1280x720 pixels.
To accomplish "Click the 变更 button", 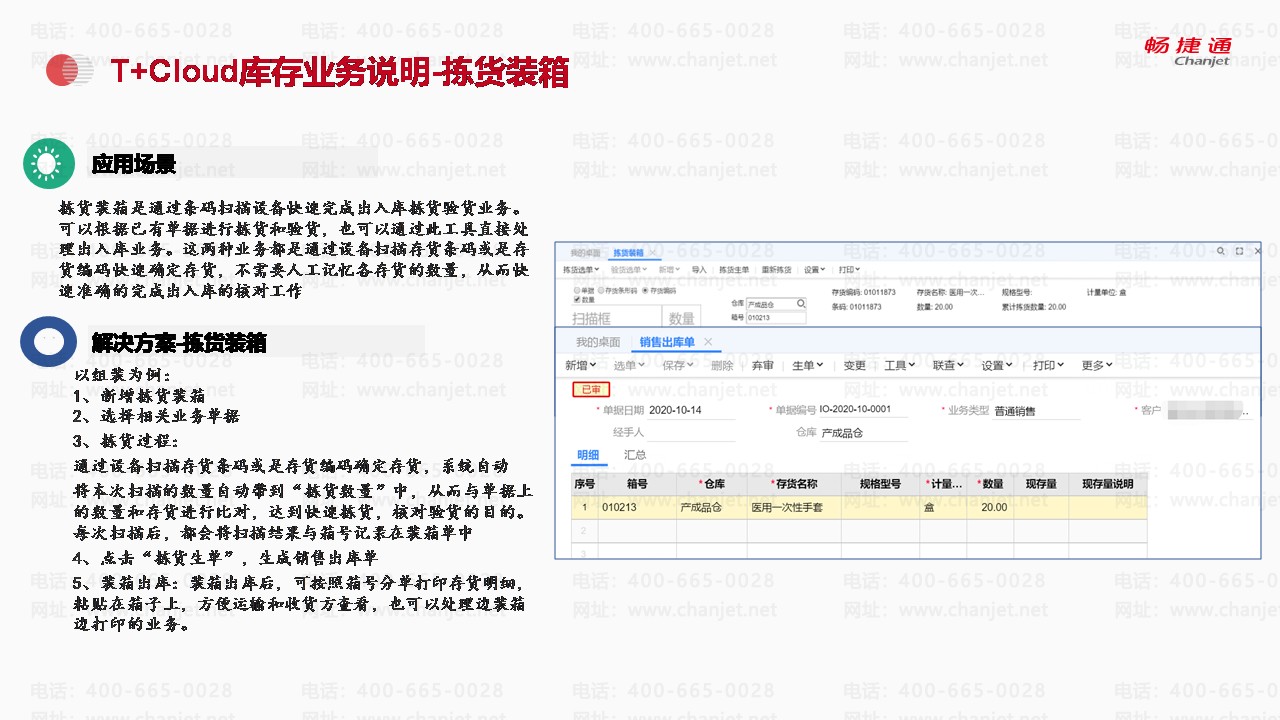I will click(x=855, y=365).
